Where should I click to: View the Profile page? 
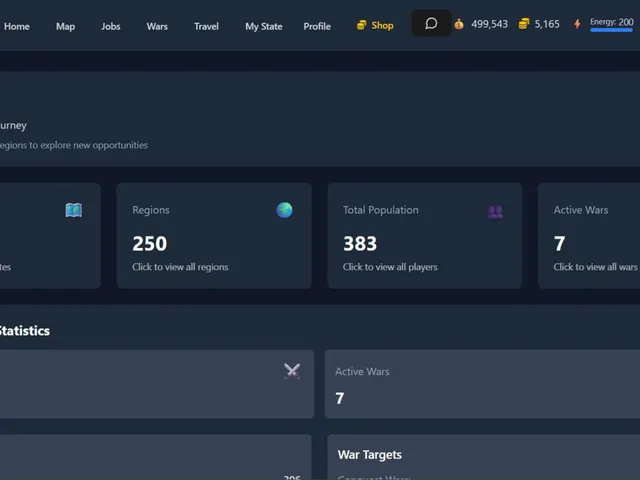[x=317, y=27]
